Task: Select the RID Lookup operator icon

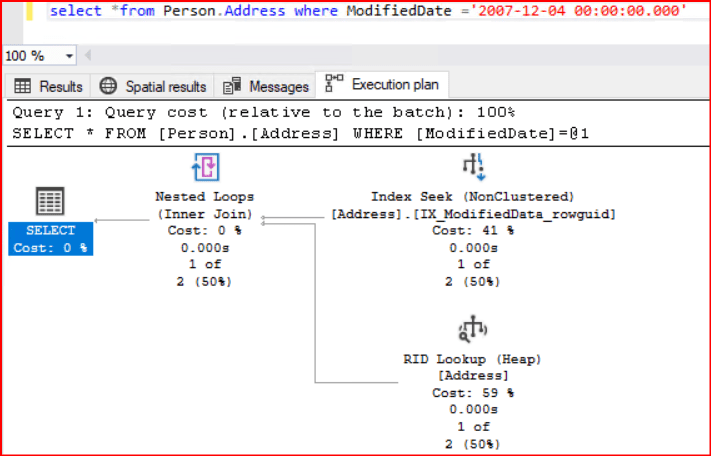Action: point(474,329)
